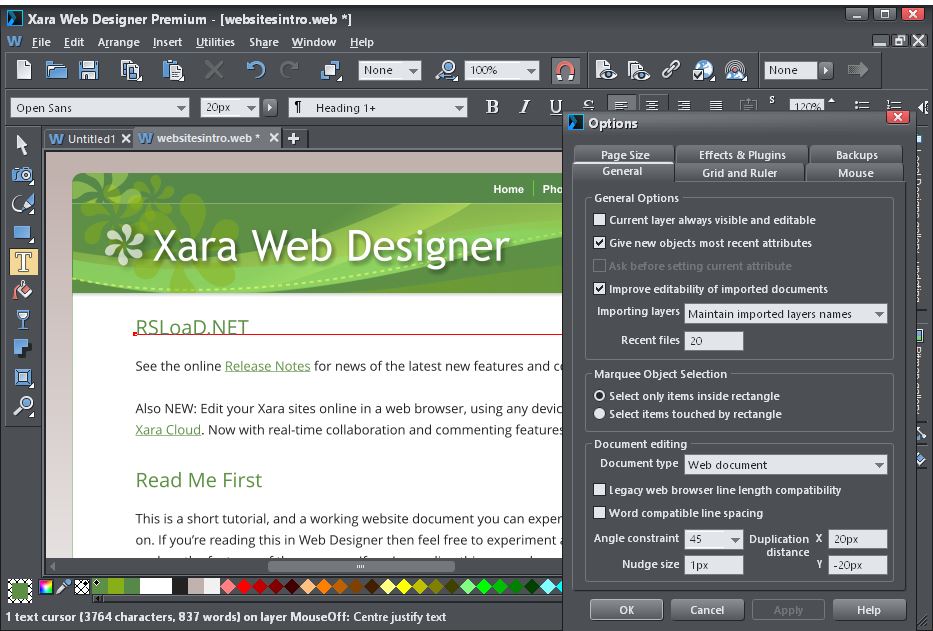This screenshot has width=933, height=631.
Task: Click the Undo arrow icon
Action: (256, 70)
